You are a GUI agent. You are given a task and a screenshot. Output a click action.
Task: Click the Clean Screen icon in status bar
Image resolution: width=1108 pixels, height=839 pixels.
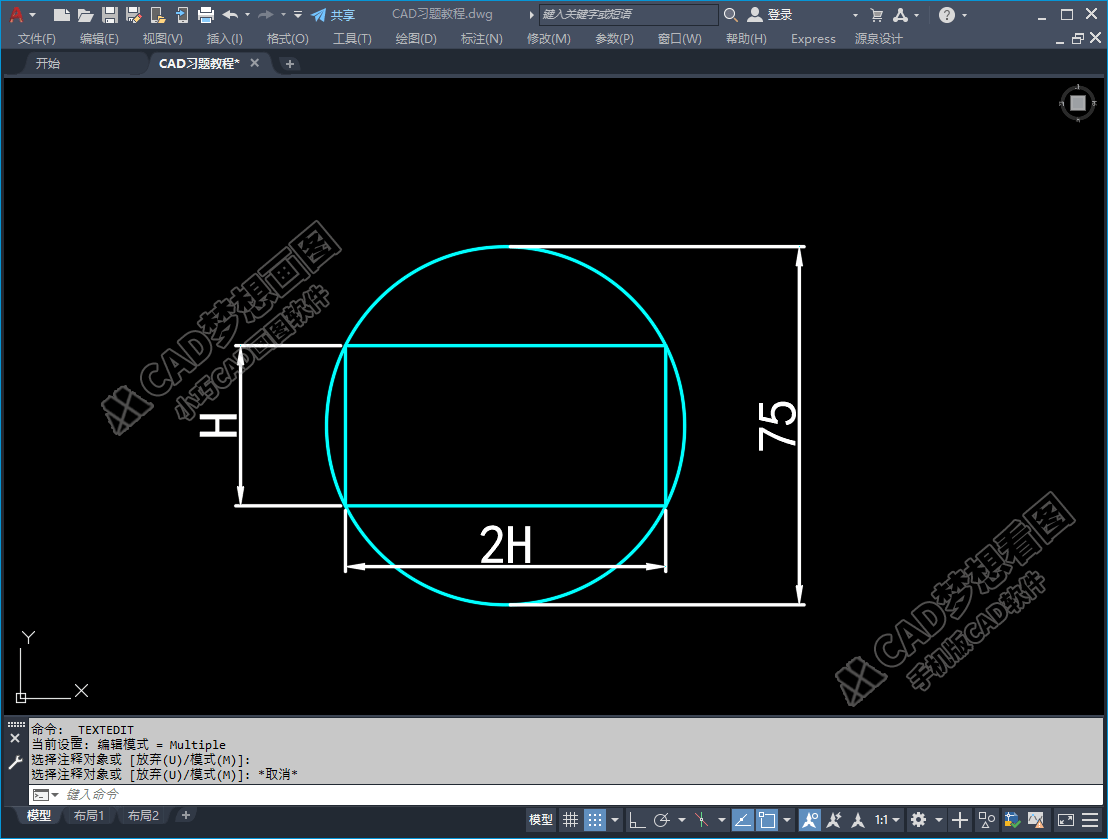(x=1065, y=820)
